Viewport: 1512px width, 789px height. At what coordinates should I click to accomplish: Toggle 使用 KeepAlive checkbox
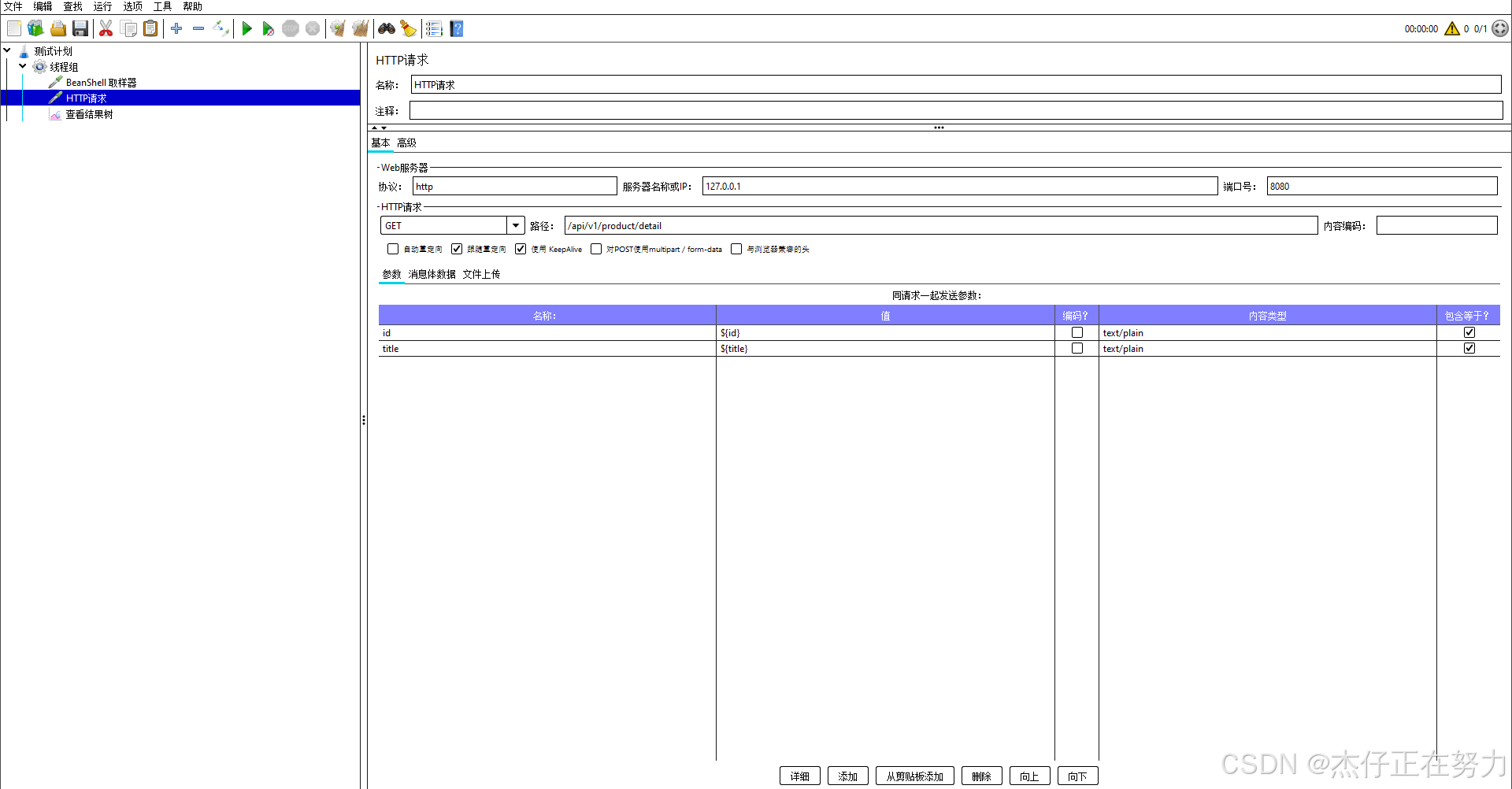tap(521, 249)
